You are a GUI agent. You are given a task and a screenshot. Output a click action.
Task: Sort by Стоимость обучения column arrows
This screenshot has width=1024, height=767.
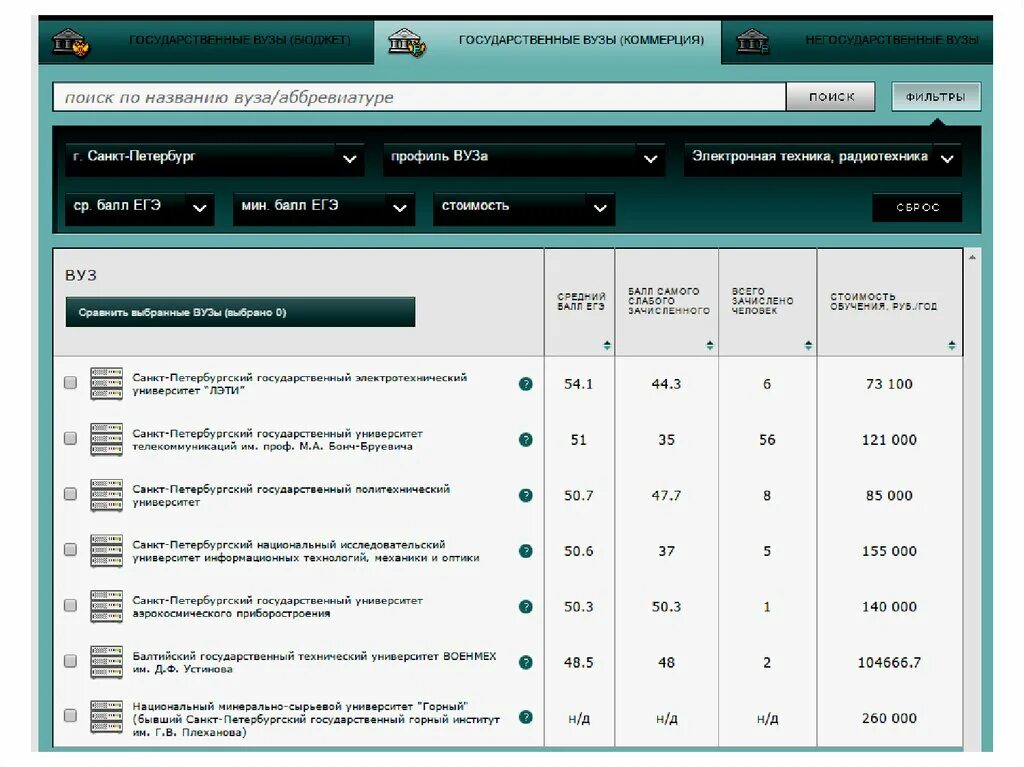click(x=952, y=345)
